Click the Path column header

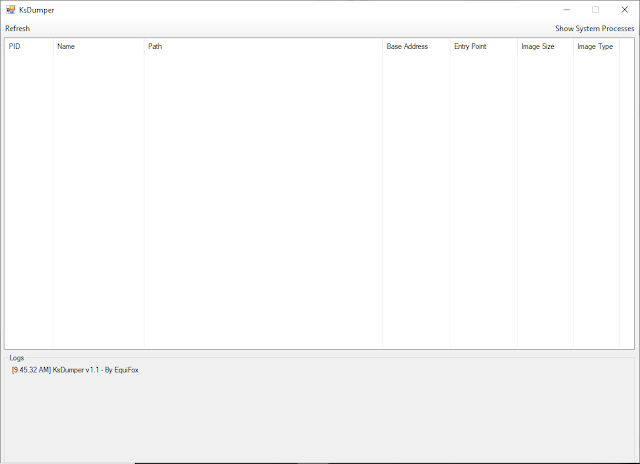[263, 47]
